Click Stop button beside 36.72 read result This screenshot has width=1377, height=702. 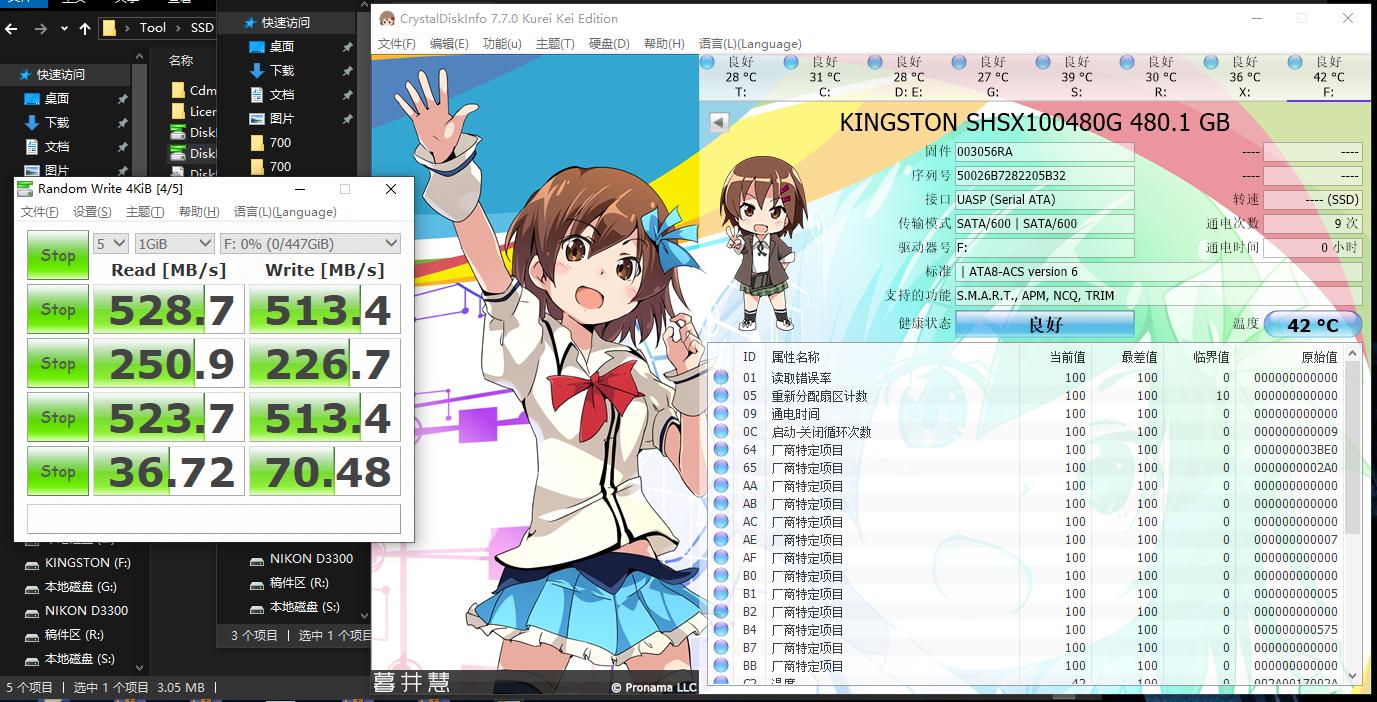pyautogui.click(x=58, y=471)
